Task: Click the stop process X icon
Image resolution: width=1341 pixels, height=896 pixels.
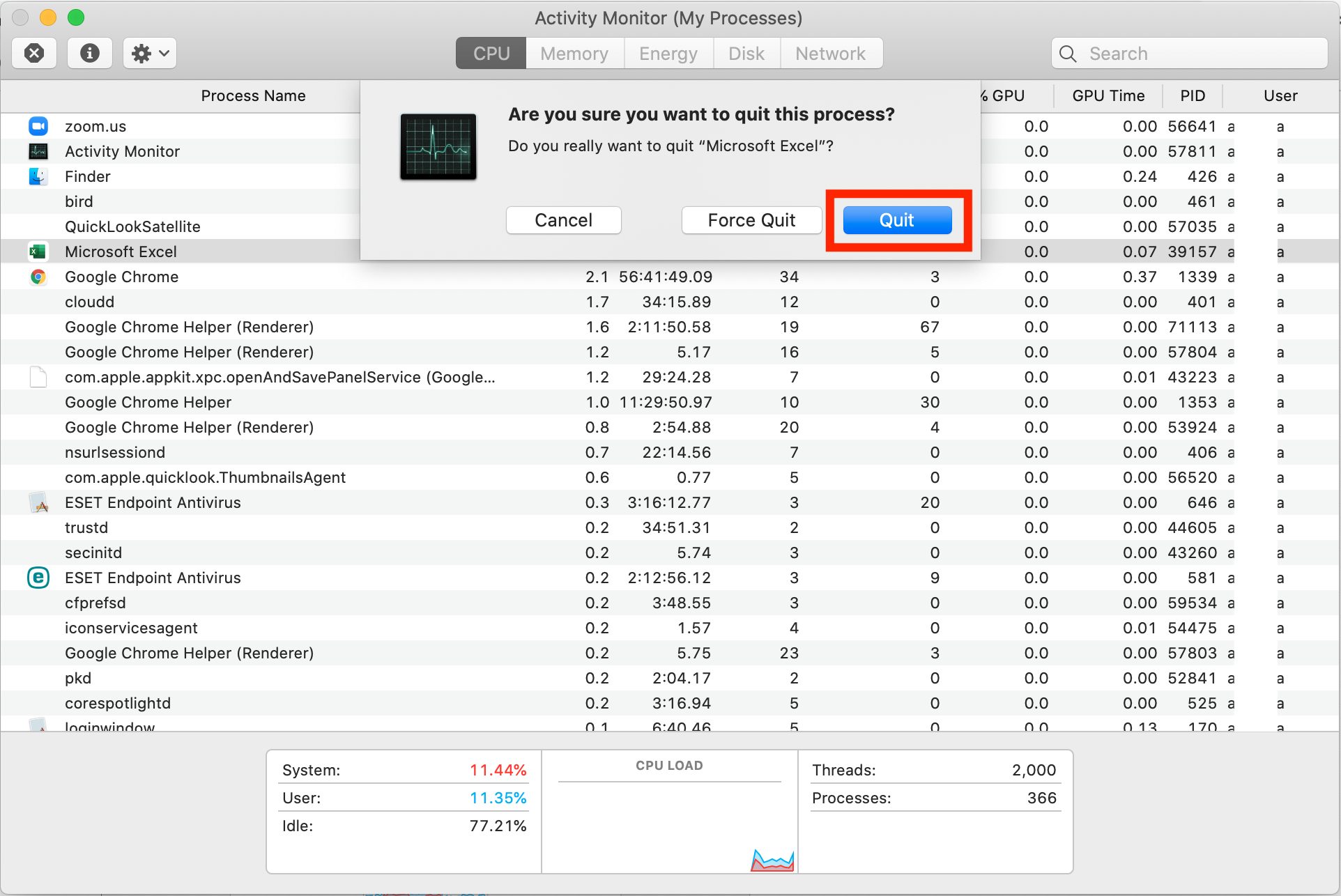Action: point(34,54)
